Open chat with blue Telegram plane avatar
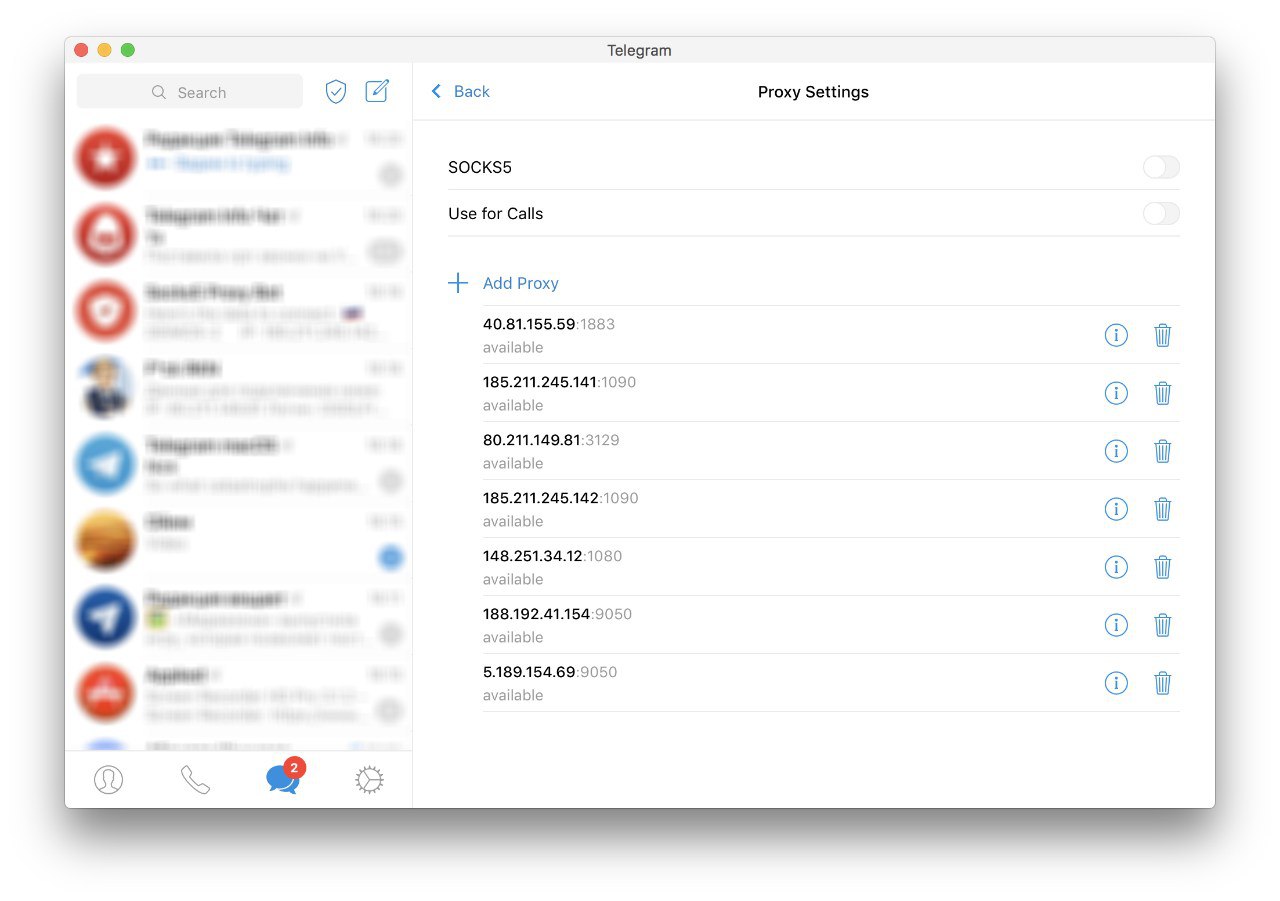This screenshot has height=901, width=1280. [239, 464]
